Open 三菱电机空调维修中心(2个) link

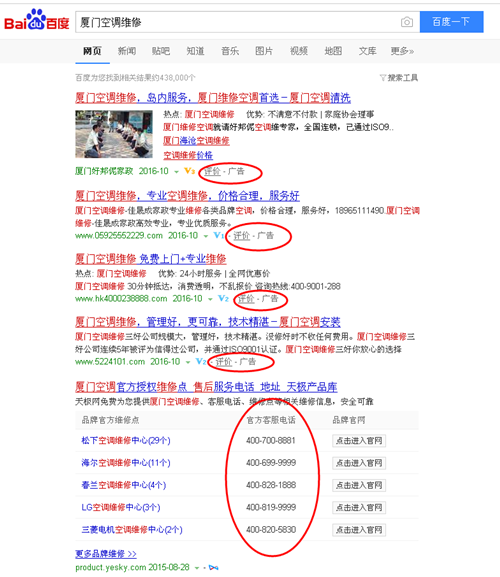tap(132, 530)
